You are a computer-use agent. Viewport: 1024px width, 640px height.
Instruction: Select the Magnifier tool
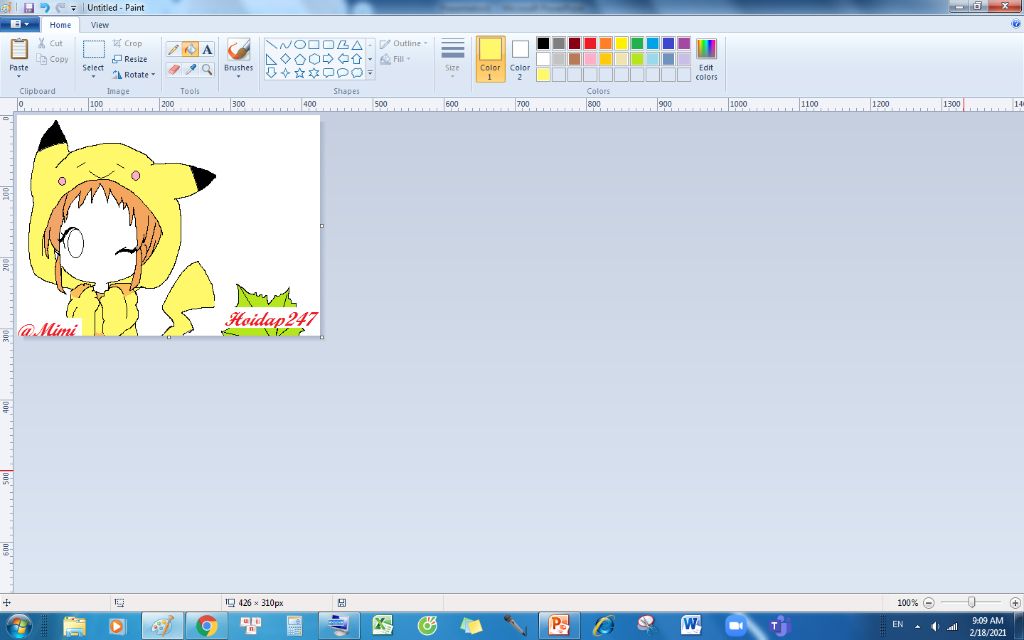pos(207,69)
